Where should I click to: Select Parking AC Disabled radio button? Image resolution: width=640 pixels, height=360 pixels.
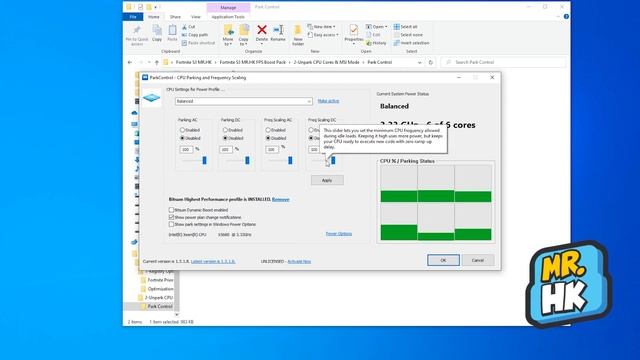(x=182, y=138)
